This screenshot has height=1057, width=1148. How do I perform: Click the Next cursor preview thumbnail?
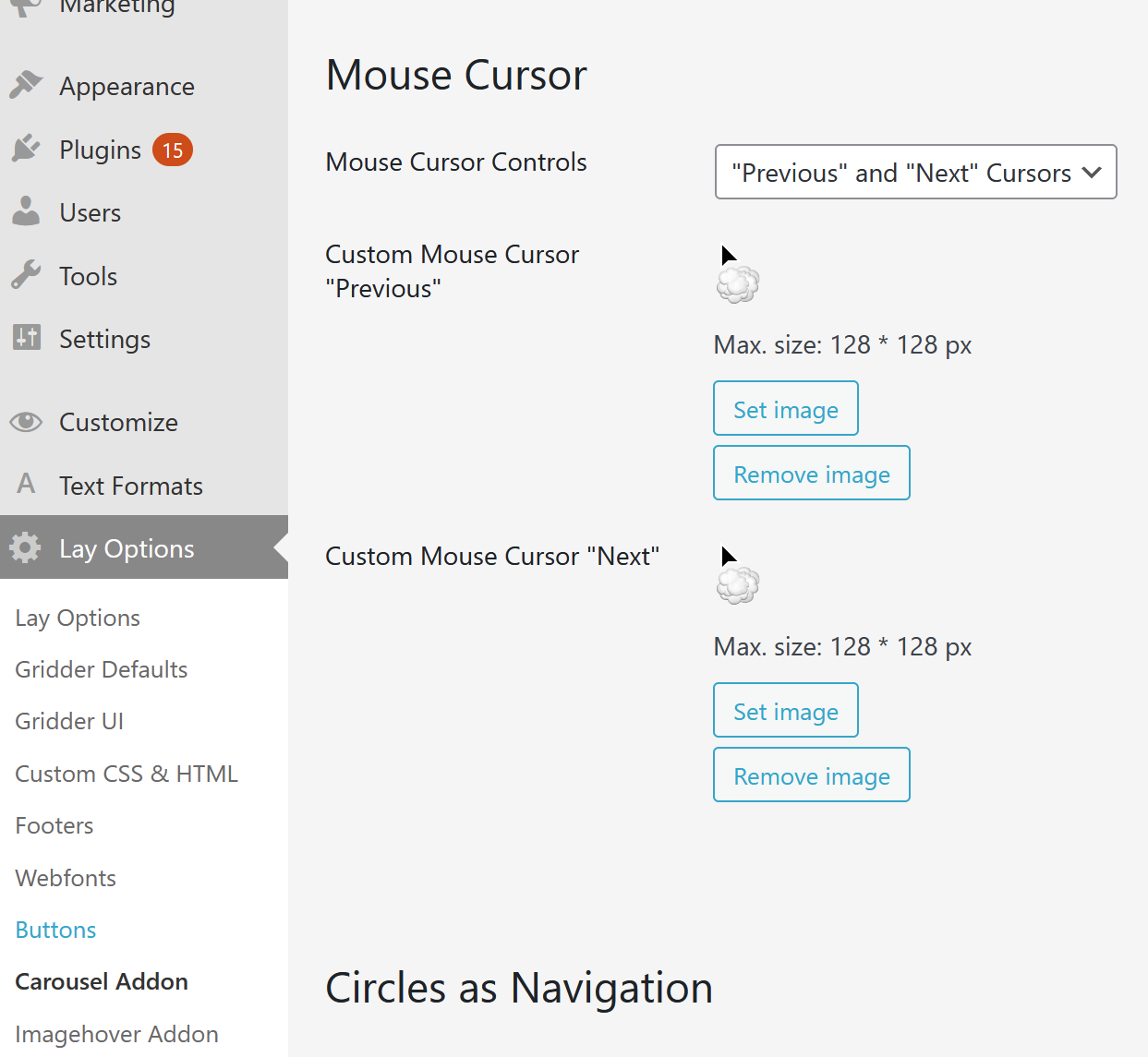tap(737, 577)
